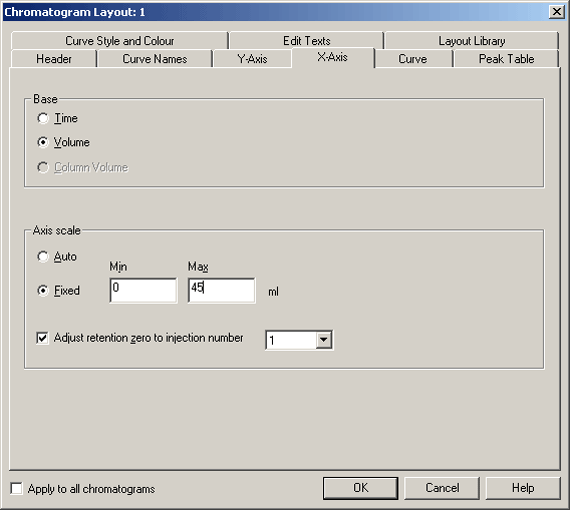Switch to the Y-Axis tab
Image resolution: width=570 pixels, height=510 pixels.
coord(252,59)
